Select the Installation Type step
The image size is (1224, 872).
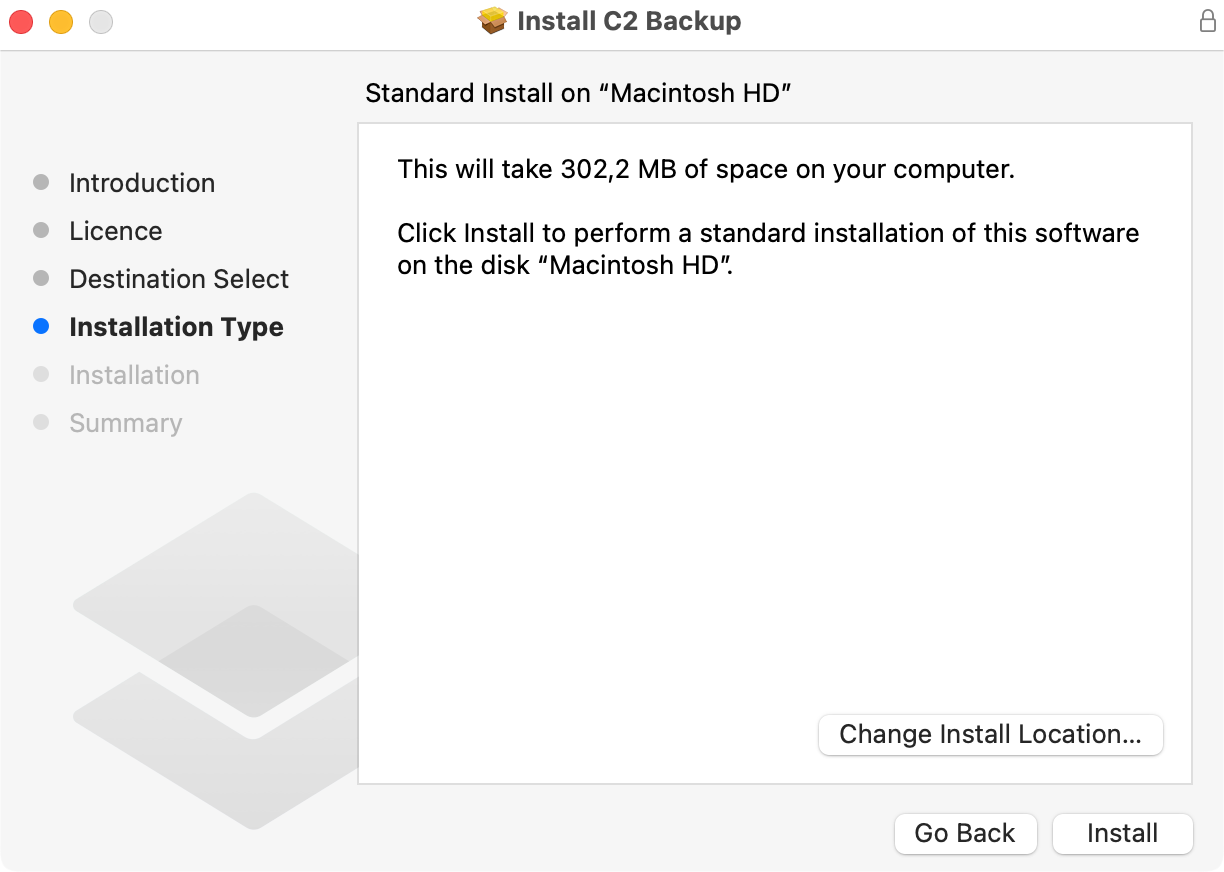(x=176, y=327)
